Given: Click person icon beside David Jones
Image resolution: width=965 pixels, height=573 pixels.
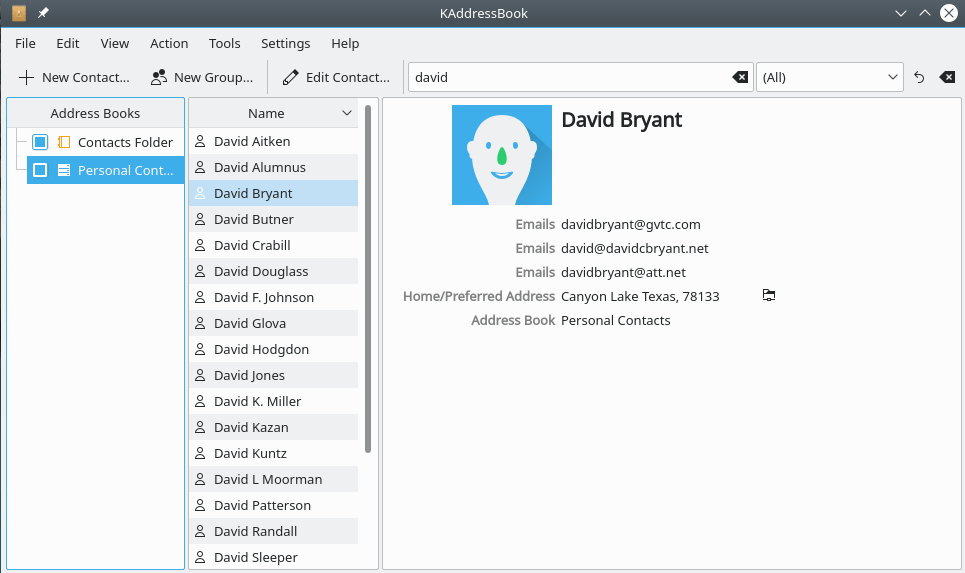Looking at the screenshot, I should click(200, 375).
